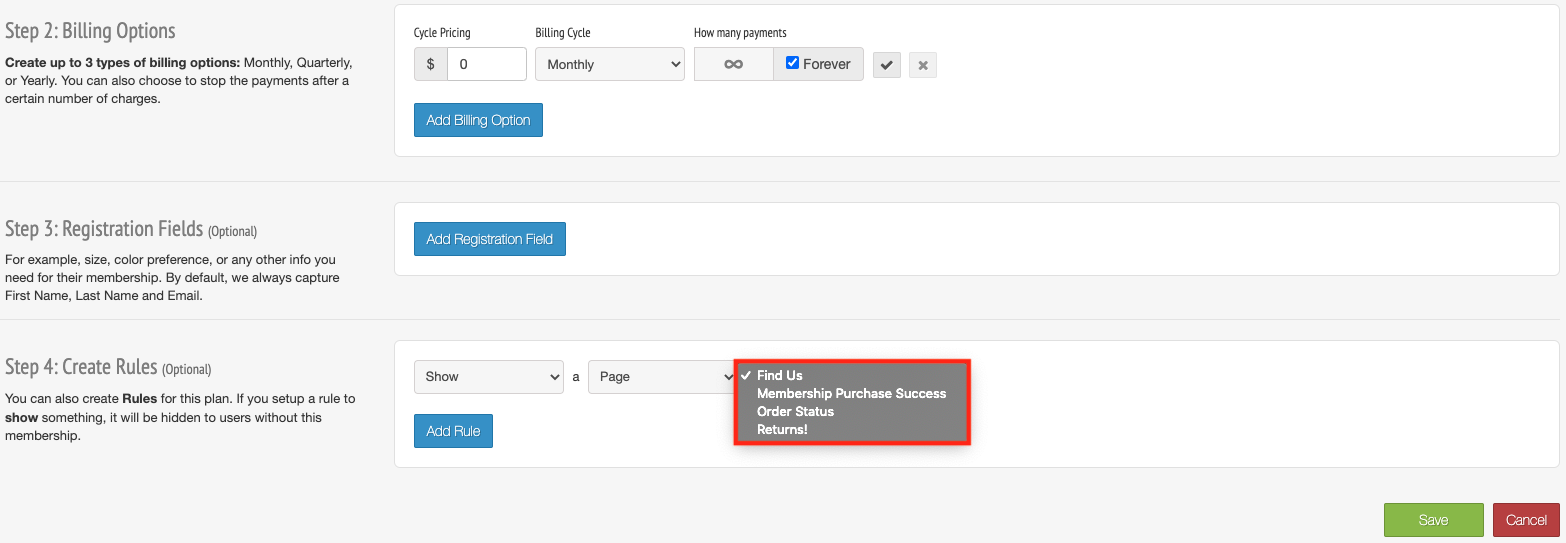Click the Step 3: Registration Fields heading

(x=104, y=230)
